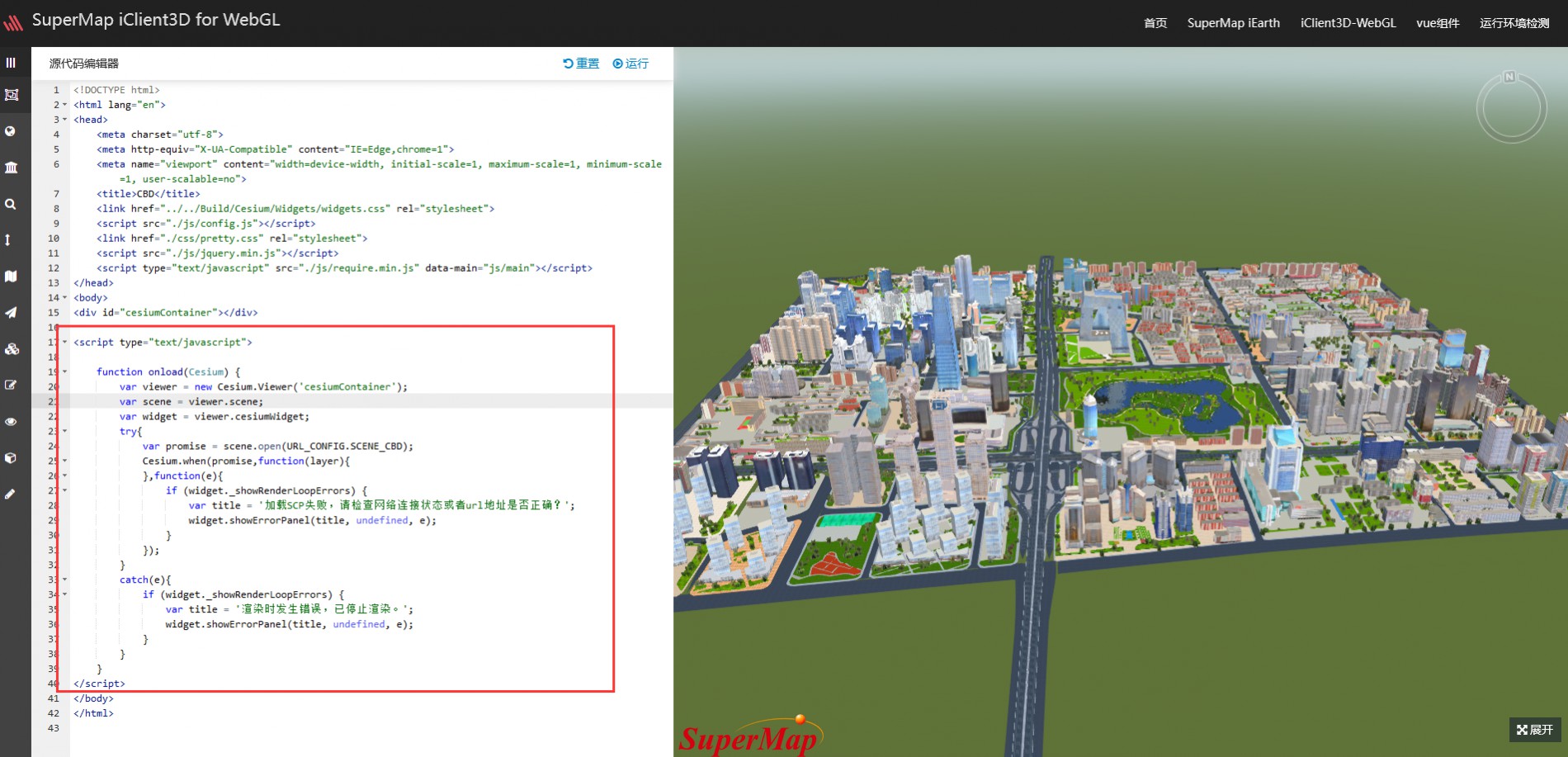Expand the 3D view with 展开 button
The height and width of the screenshot is (757, 1568).
pos(1535,730)
